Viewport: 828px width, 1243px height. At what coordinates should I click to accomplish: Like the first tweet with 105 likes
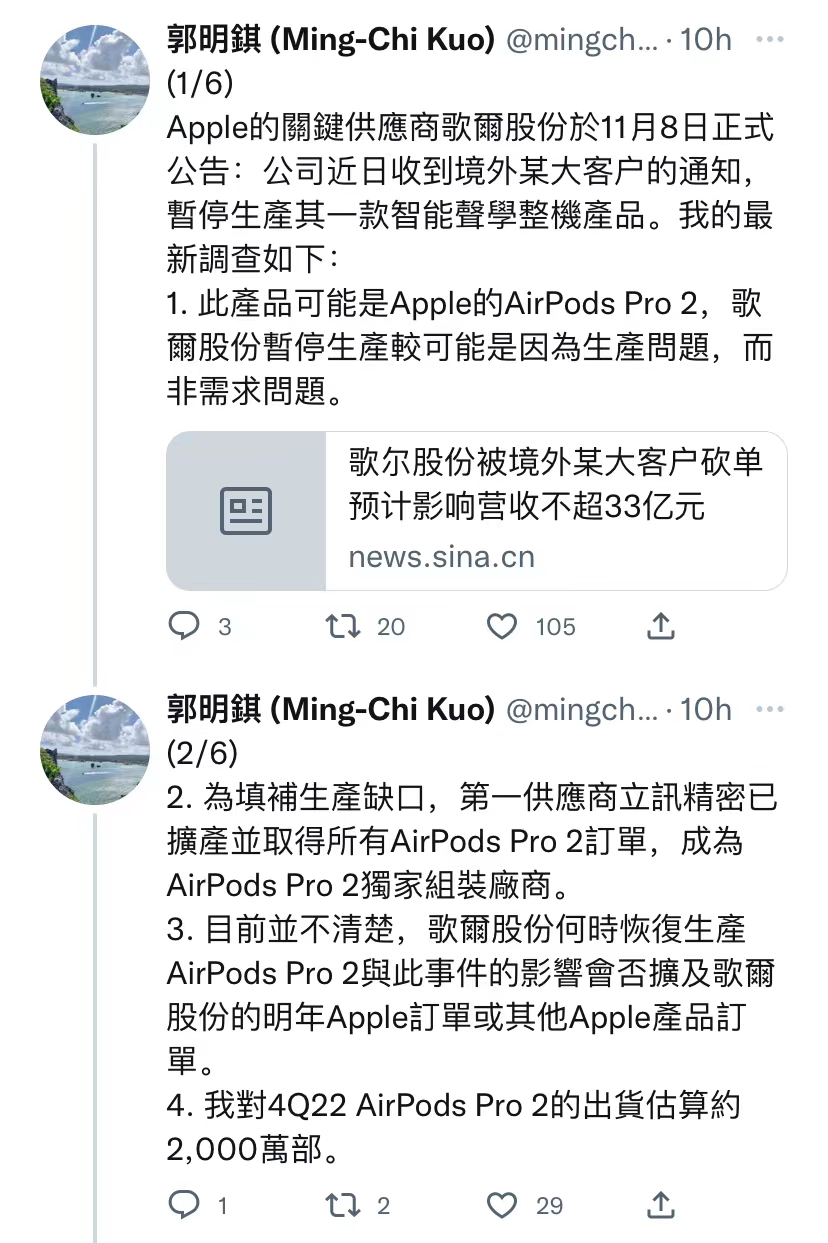coord(502,626)
